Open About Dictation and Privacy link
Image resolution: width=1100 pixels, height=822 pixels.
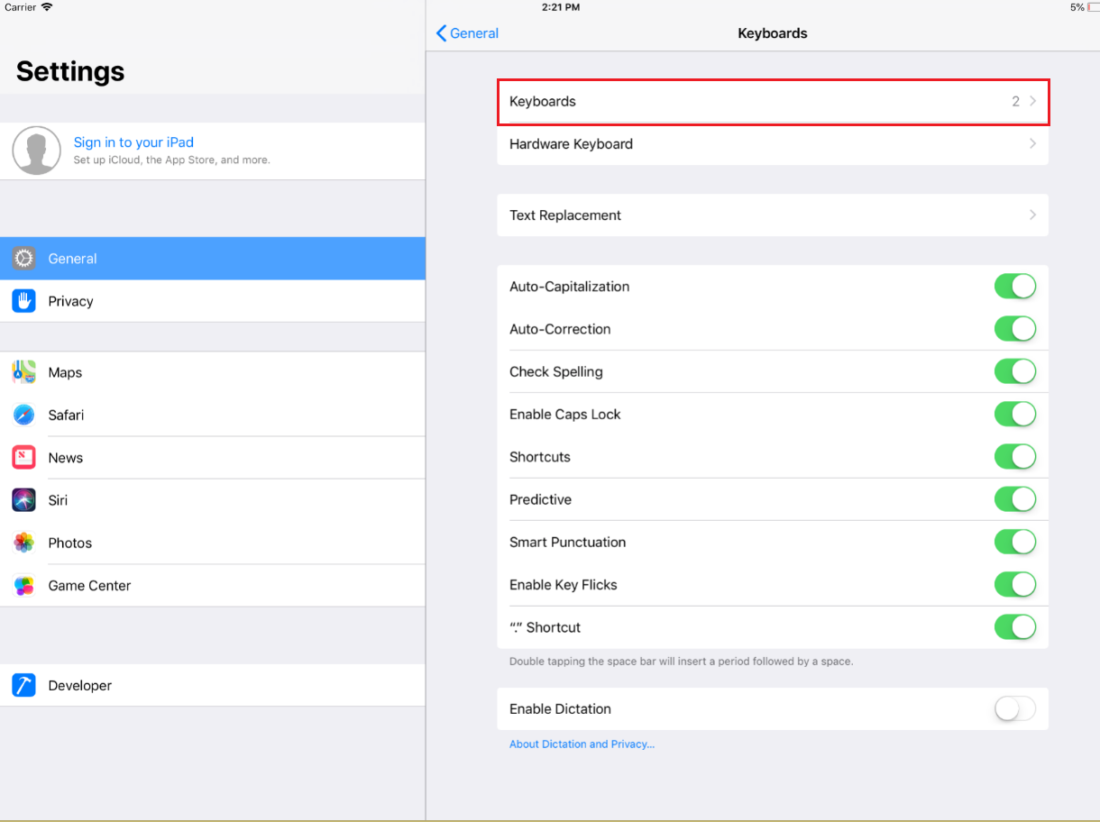[582, 744]
